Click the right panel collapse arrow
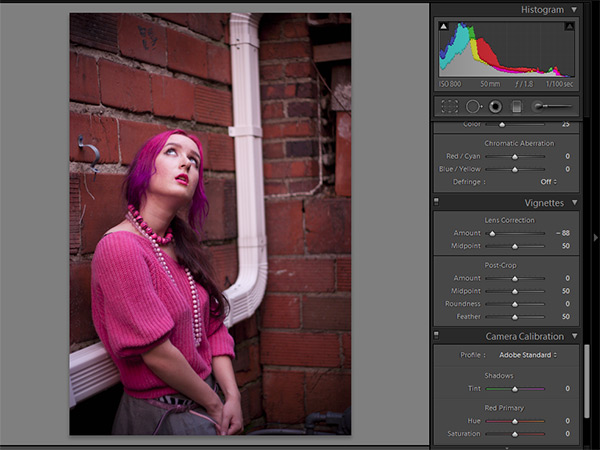Image resolution: width=600 pixels, height=450 pixels. tap(596, 238)
